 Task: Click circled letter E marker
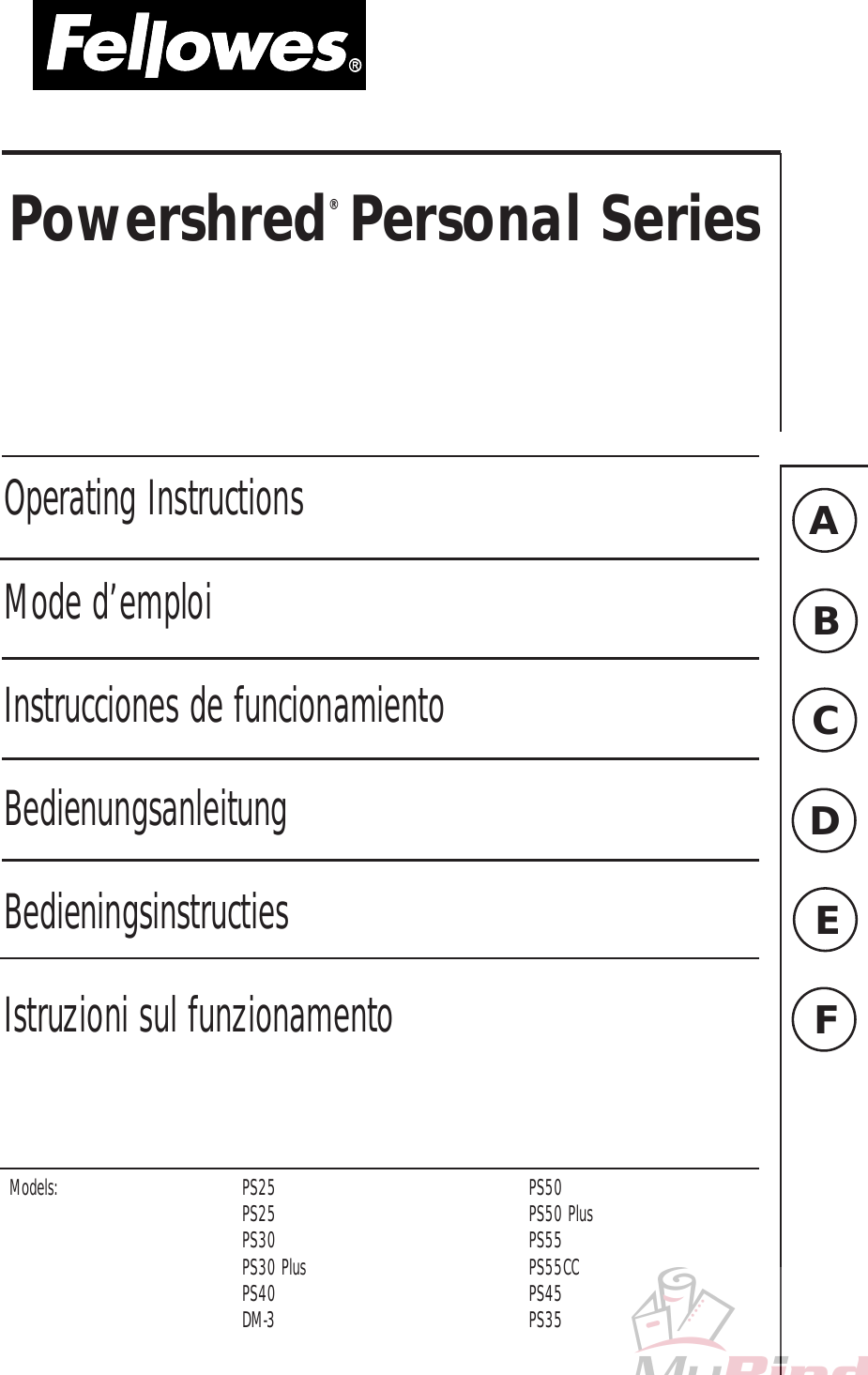tap(825, 920)
